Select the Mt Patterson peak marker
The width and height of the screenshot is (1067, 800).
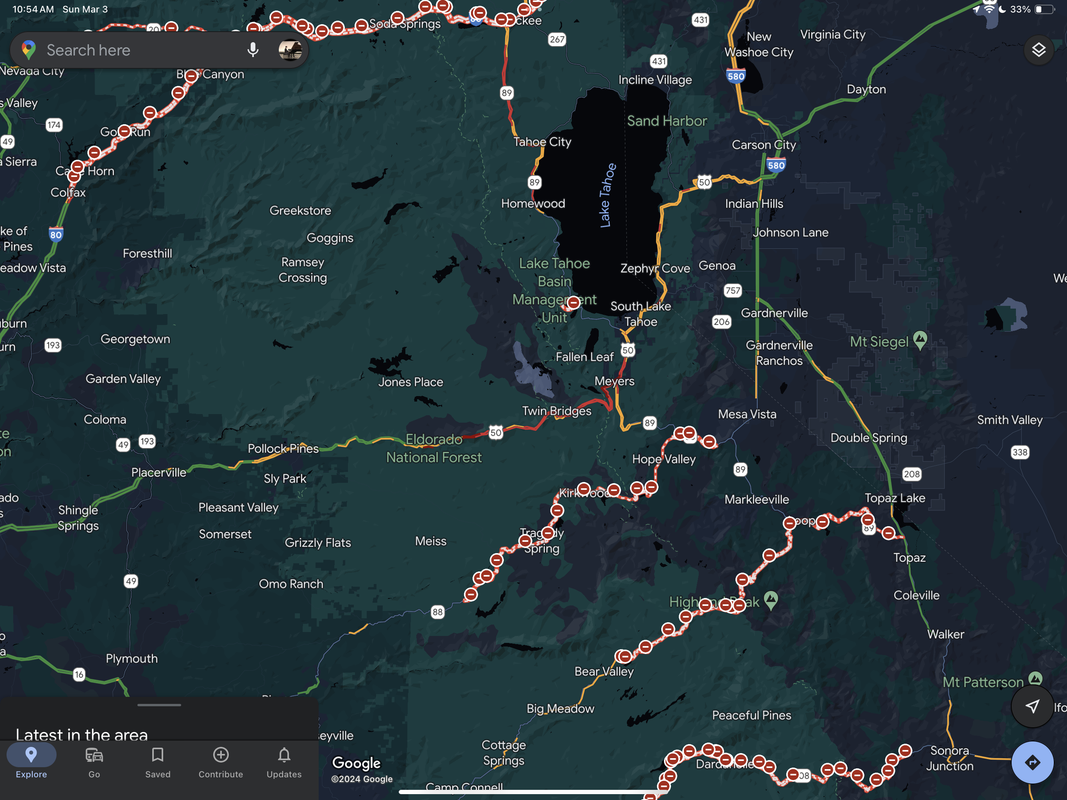click(1035, 678)
